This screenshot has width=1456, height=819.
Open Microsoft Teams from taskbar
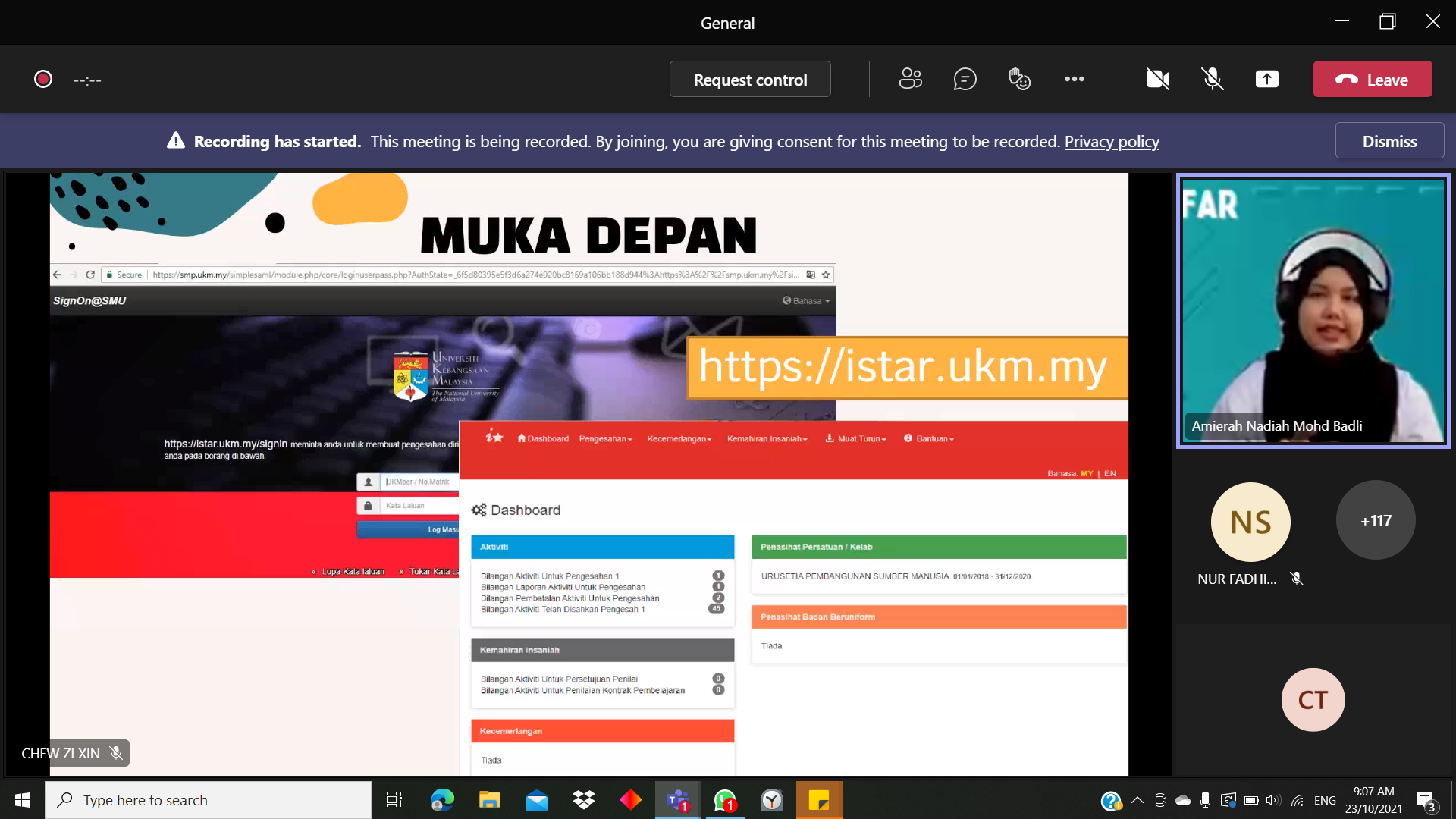click(x=677, y=800)
